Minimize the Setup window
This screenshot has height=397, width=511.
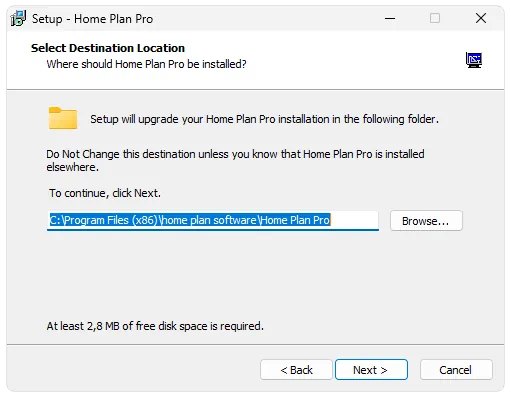point(390,18)
